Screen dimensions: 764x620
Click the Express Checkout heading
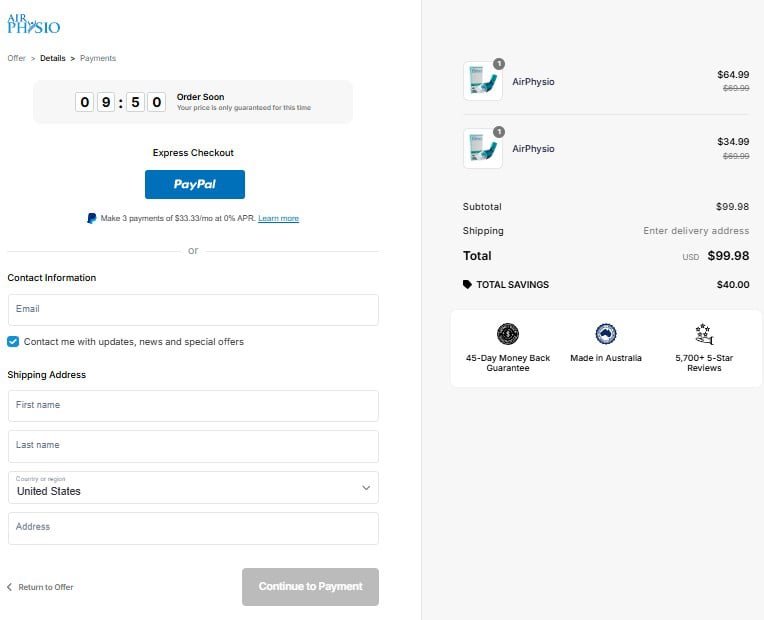pyautogui.click(x=193, y=153)
